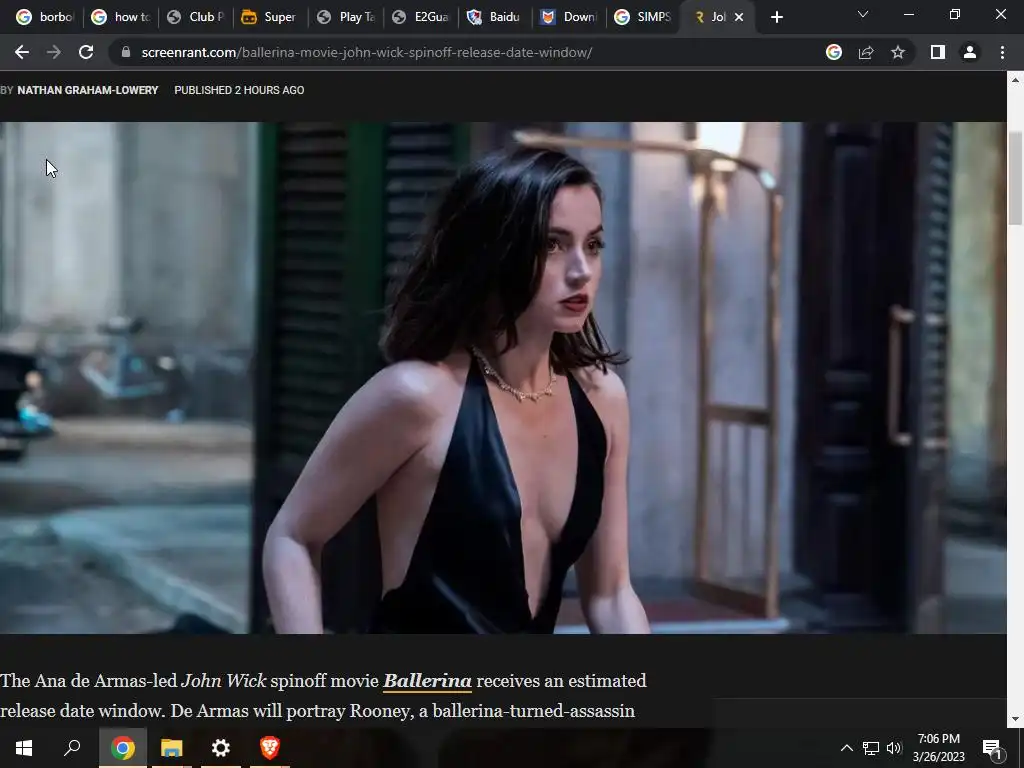Switch to the SIMPS tab
Viewport: 1024px width, 768px height.
pyautogui.click(x=645, y=17)
